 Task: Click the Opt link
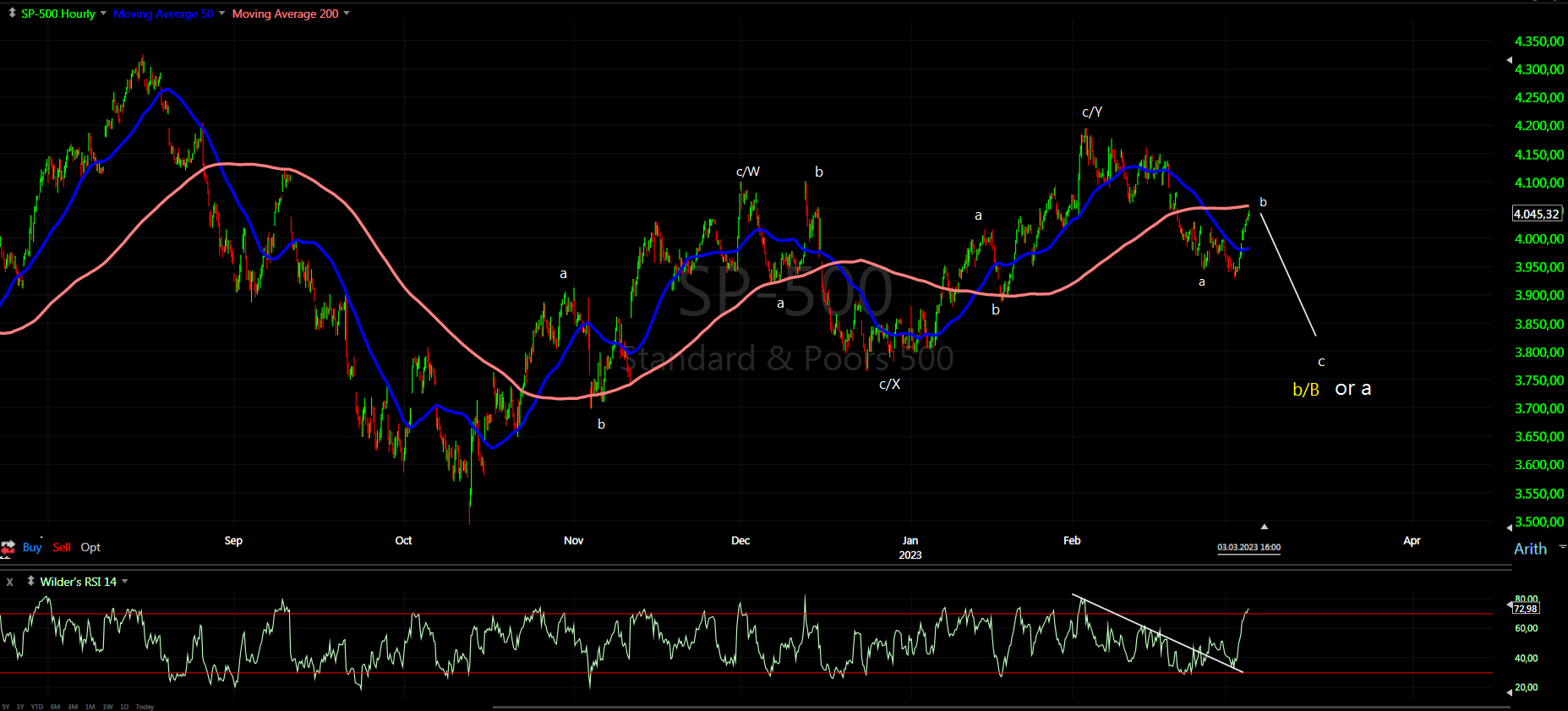point(90,547)
